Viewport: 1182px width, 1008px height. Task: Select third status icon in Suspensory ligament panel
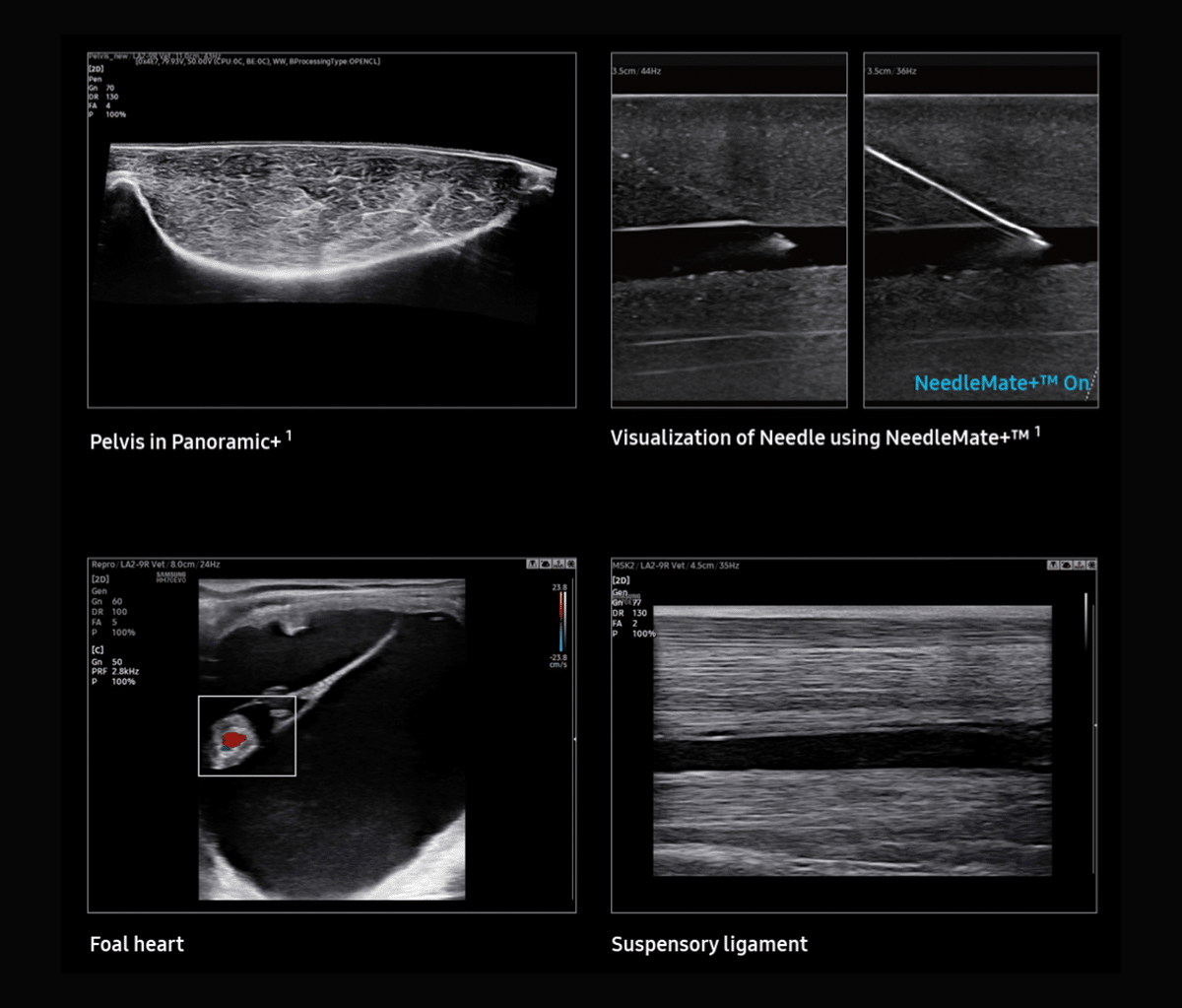pyautogui.click(x=1078, y=566)
